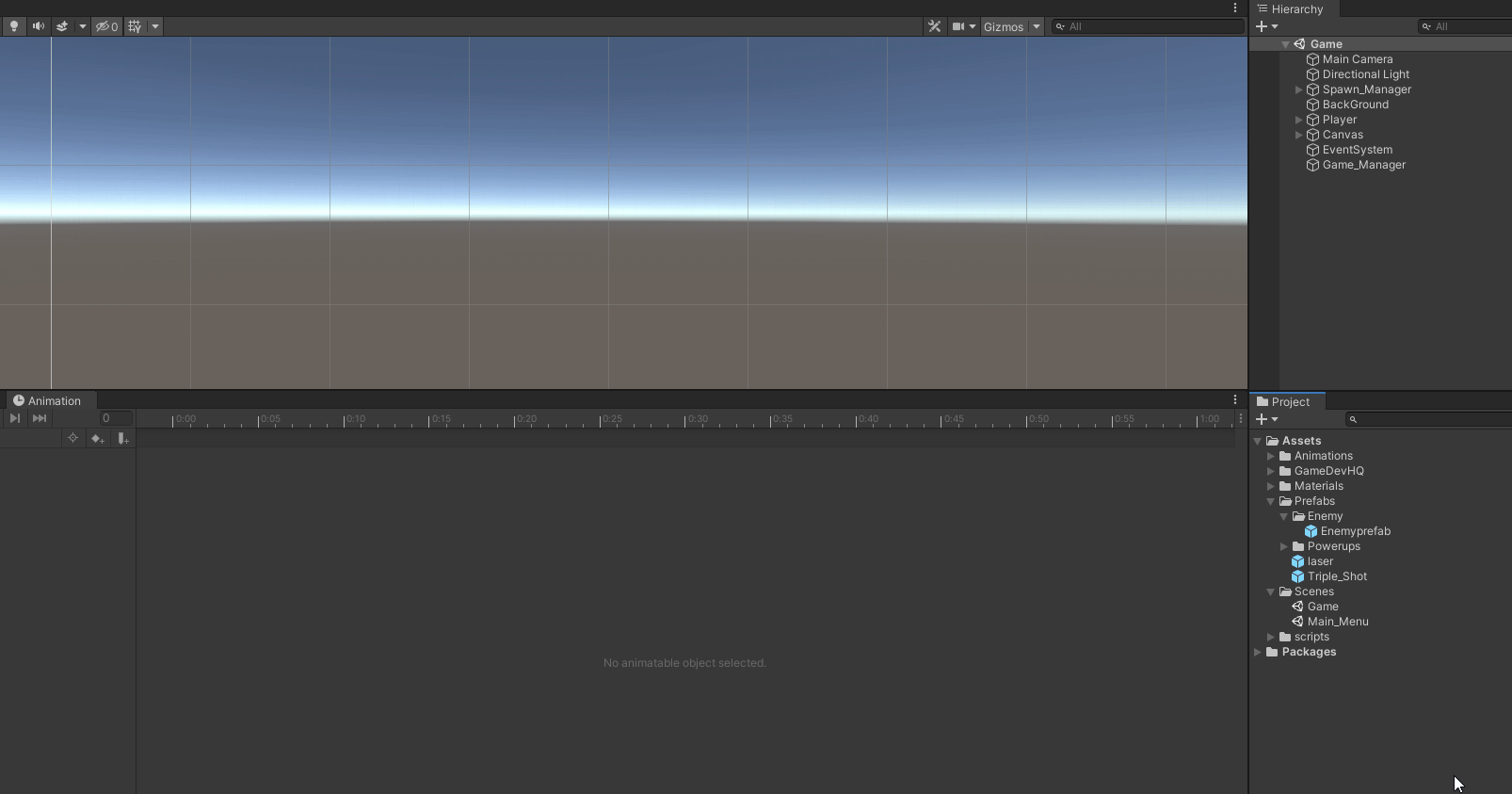Click the Main_Menu Unity scene icon
The image size is (1512, 794).
click(1297, 622)
